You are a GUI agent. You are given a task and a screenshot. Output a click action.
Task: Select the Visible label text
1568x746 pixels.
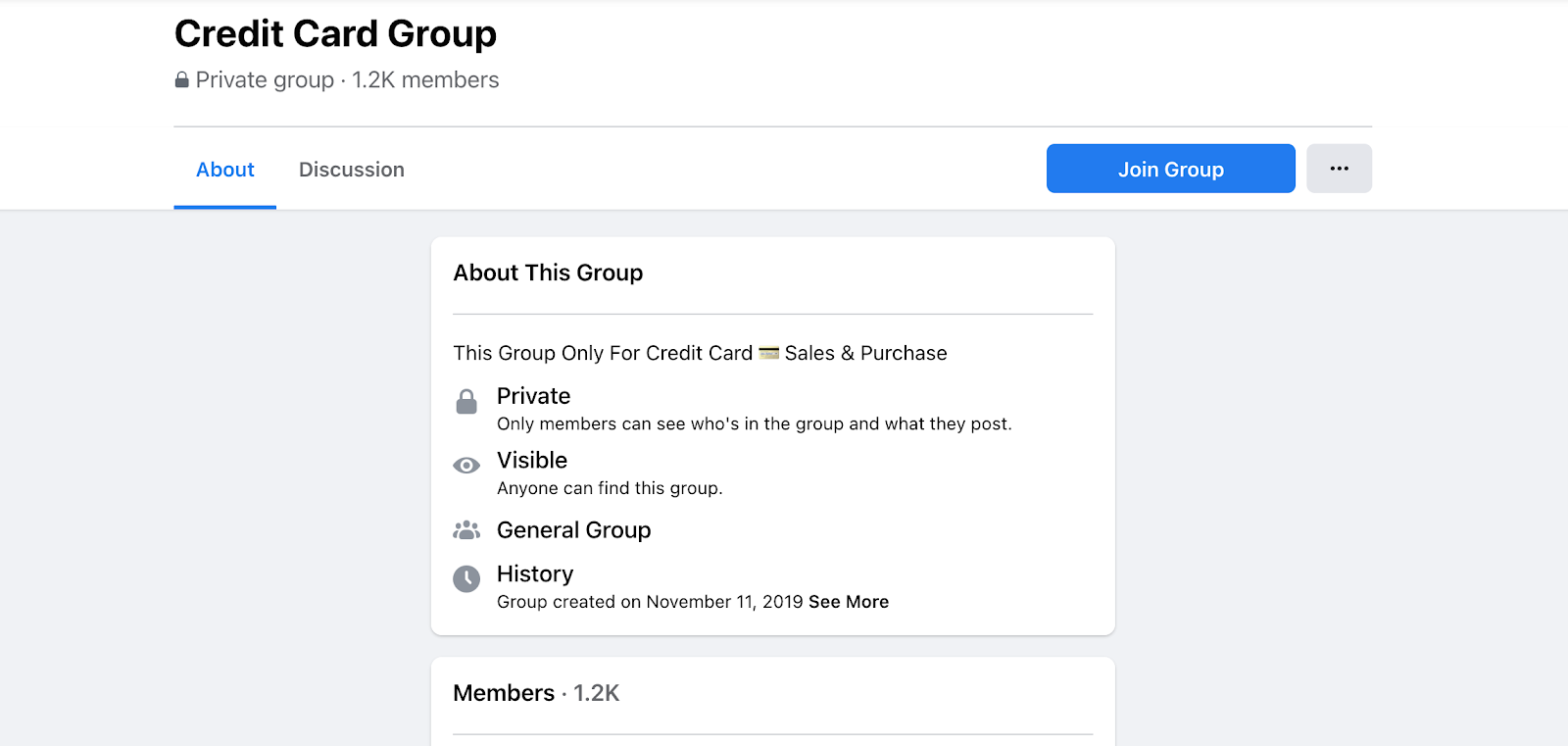tap(532, 461)
